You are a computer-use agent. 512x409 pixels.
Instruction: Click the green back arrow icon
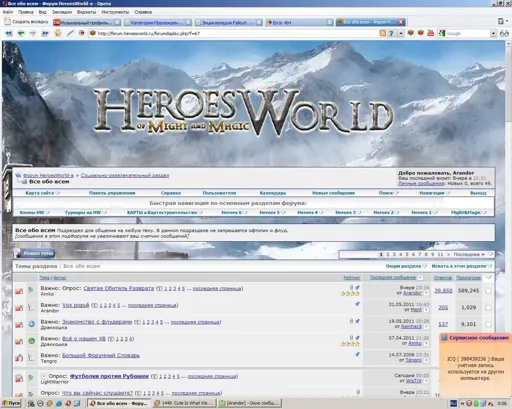(21, 33)
